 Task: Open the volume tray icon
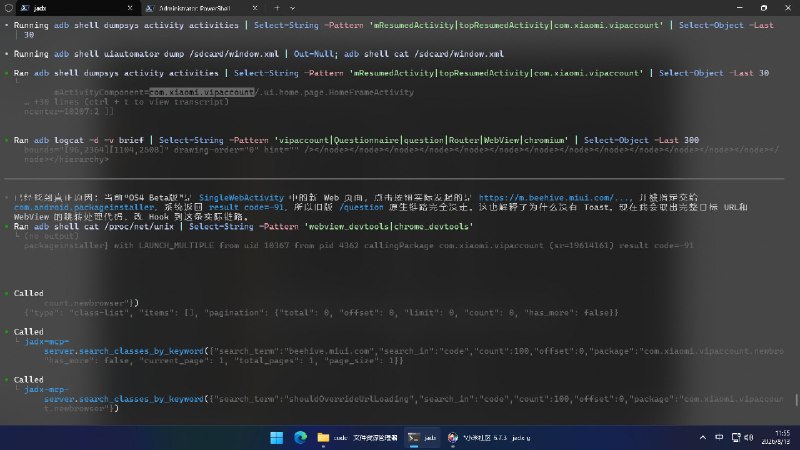coord(749,438)
